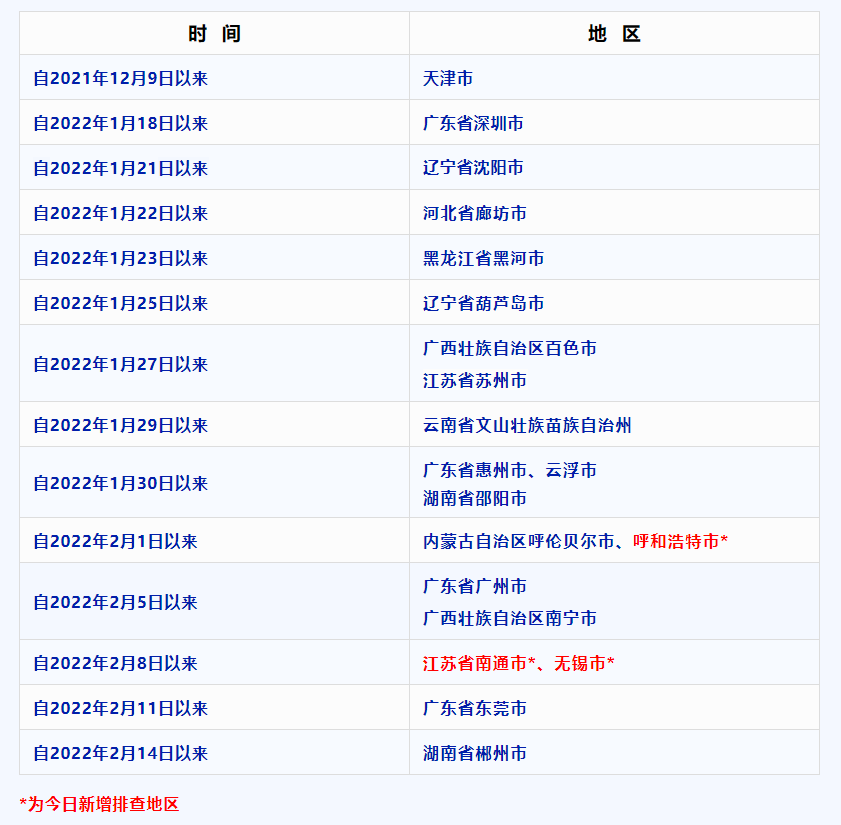The height and width of the screenshot is (825, 841).
Task: Click the *为今日新增排查地区 footnote
Action: 99,804
